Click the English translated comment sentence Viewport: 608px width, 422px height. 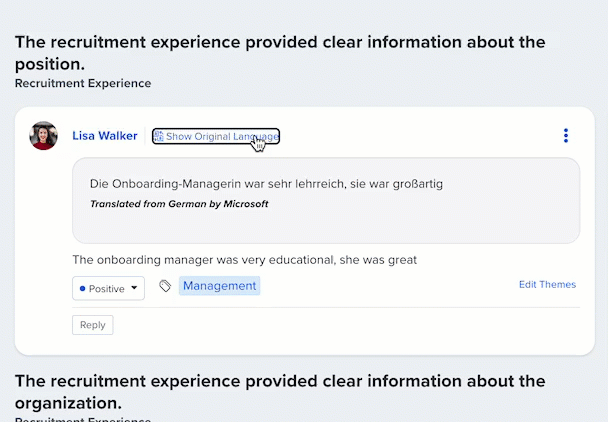(x=244, y=260)
